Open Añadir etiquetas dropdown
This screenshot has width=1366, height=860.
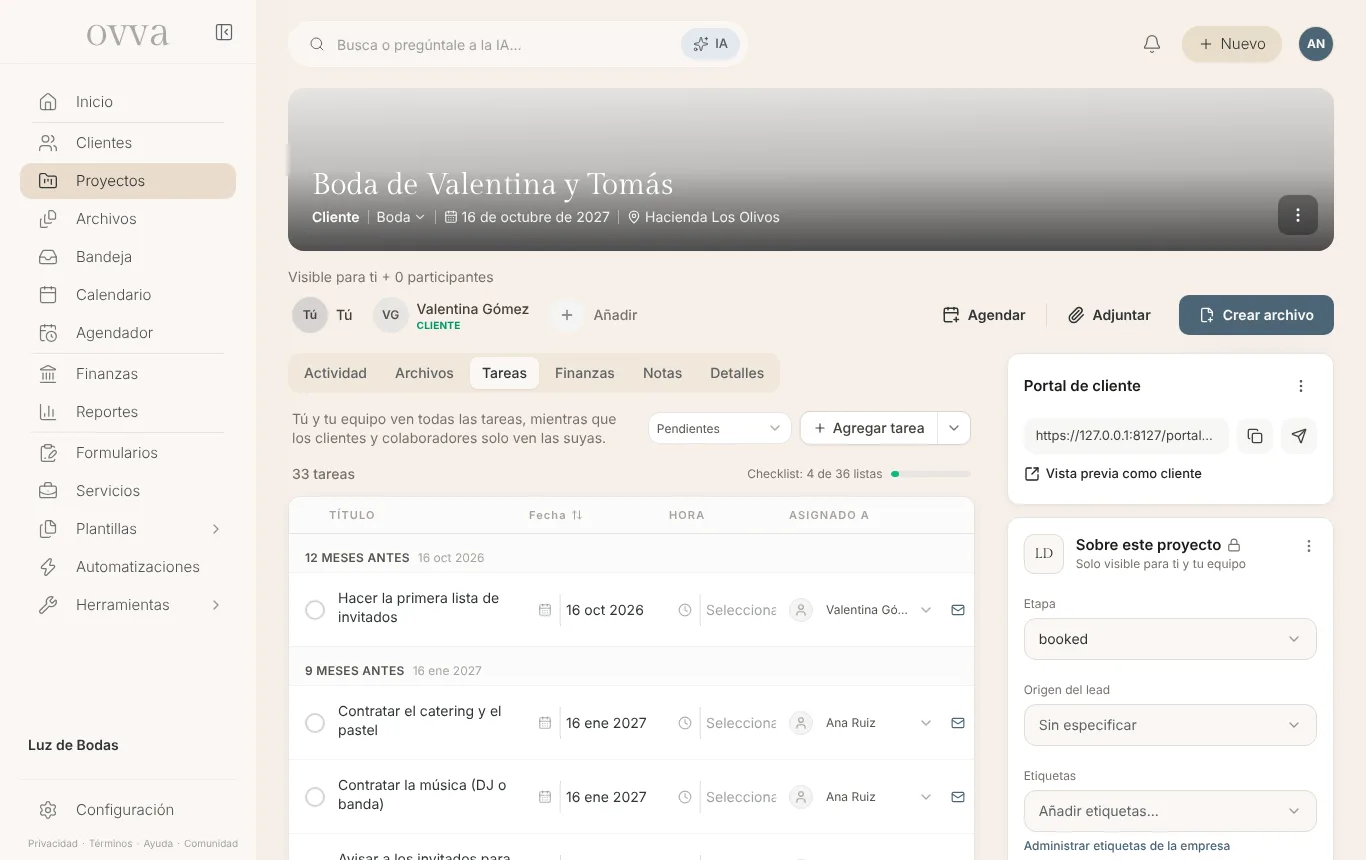coord(1170,811)
